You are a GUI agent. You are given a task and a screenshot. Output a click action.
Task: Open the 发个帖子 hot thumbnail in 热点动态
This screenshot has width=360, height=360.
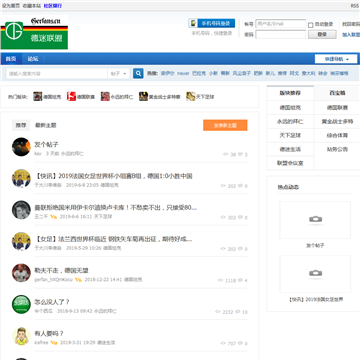click(x=315, y=220)
